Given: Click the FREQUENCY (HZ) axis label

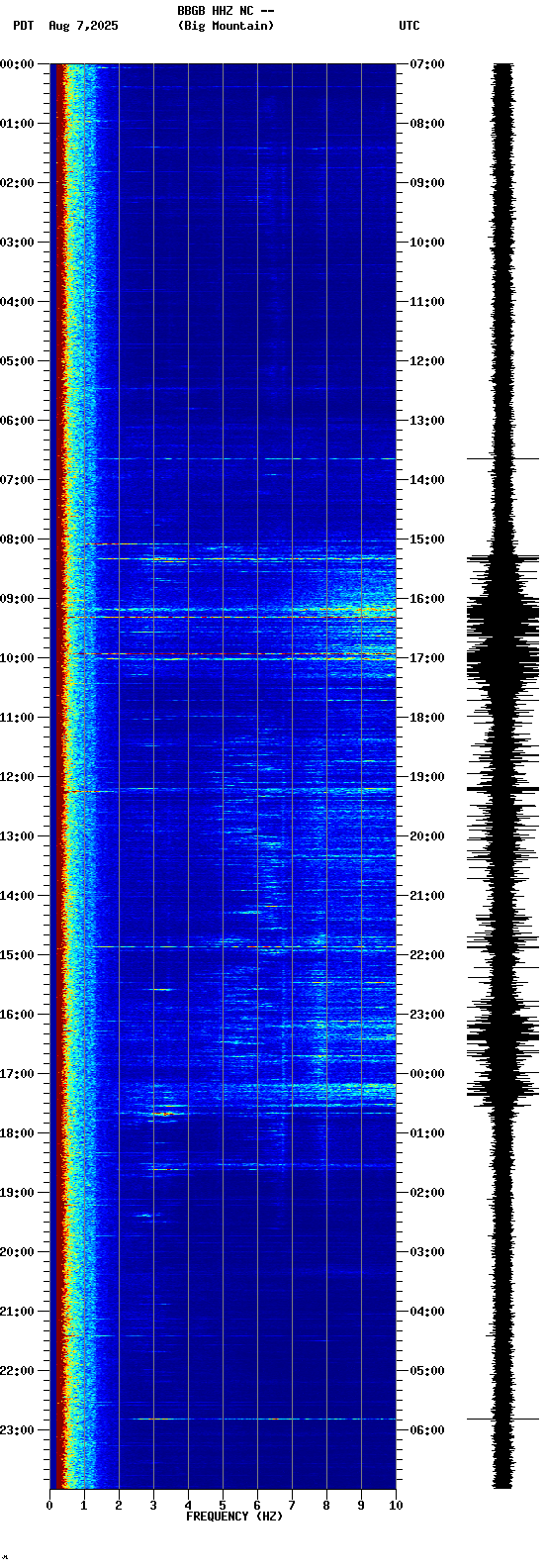Looking at the screenshot, I should pos(234,1517).
